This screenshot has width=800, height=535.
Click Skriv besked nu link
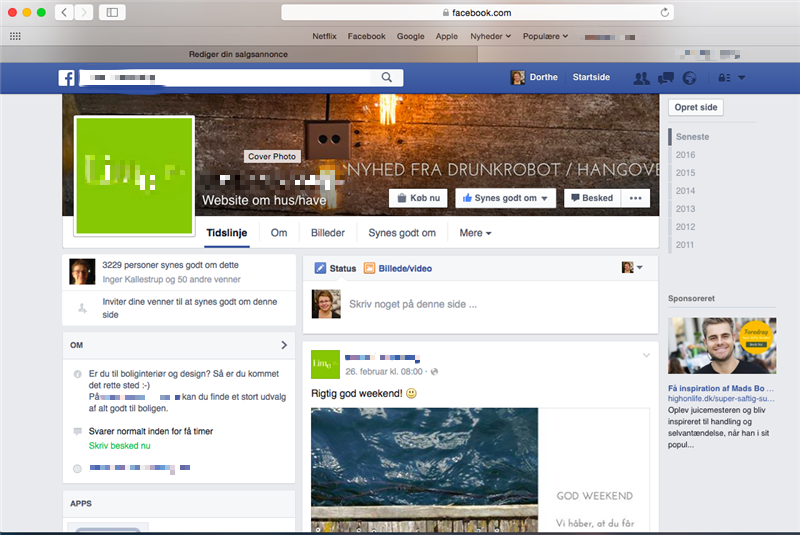pos(120,445)
